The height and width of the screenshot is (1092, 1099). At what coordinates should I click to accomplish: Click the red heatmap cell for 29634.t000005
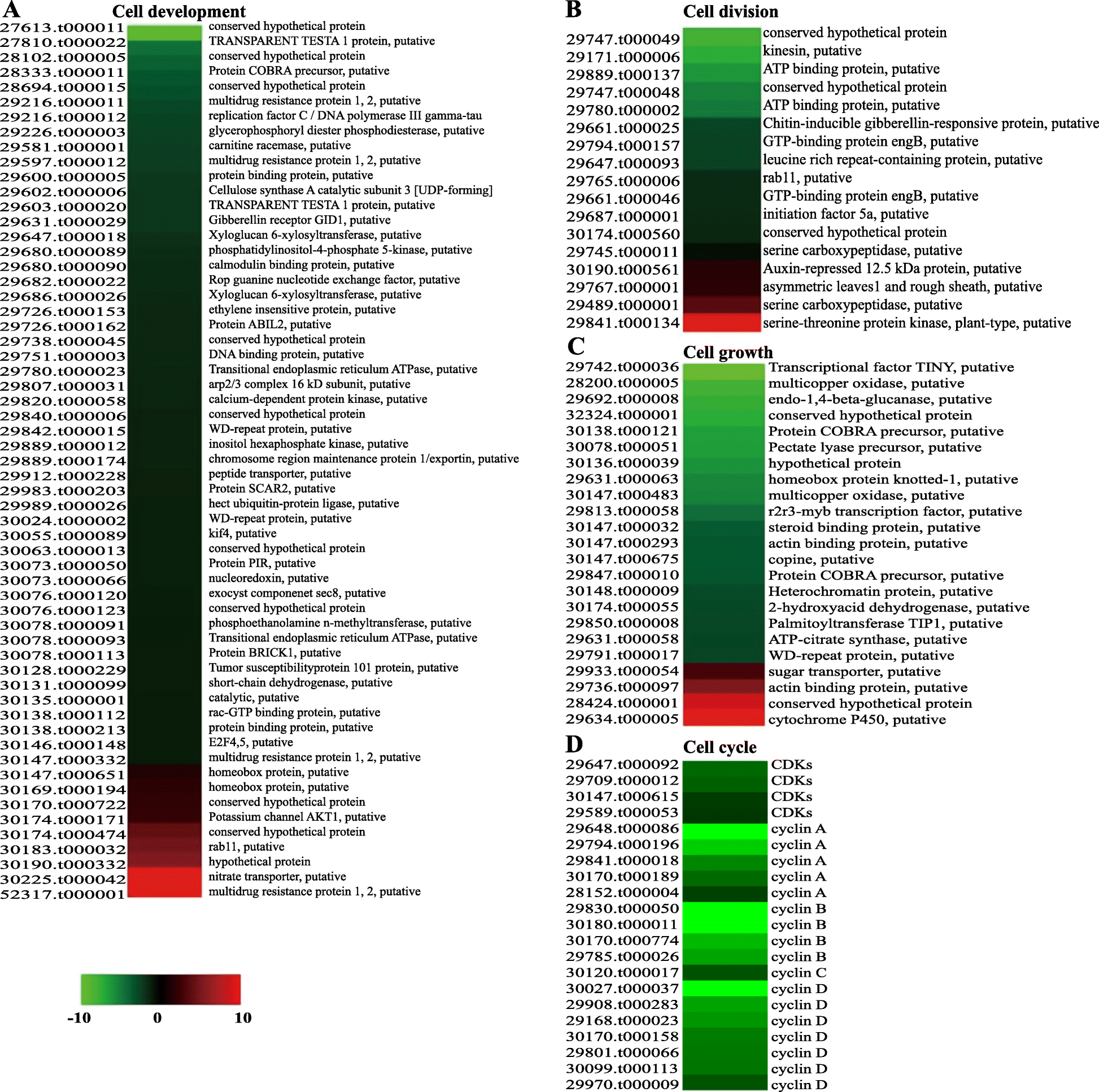point(723,717)
